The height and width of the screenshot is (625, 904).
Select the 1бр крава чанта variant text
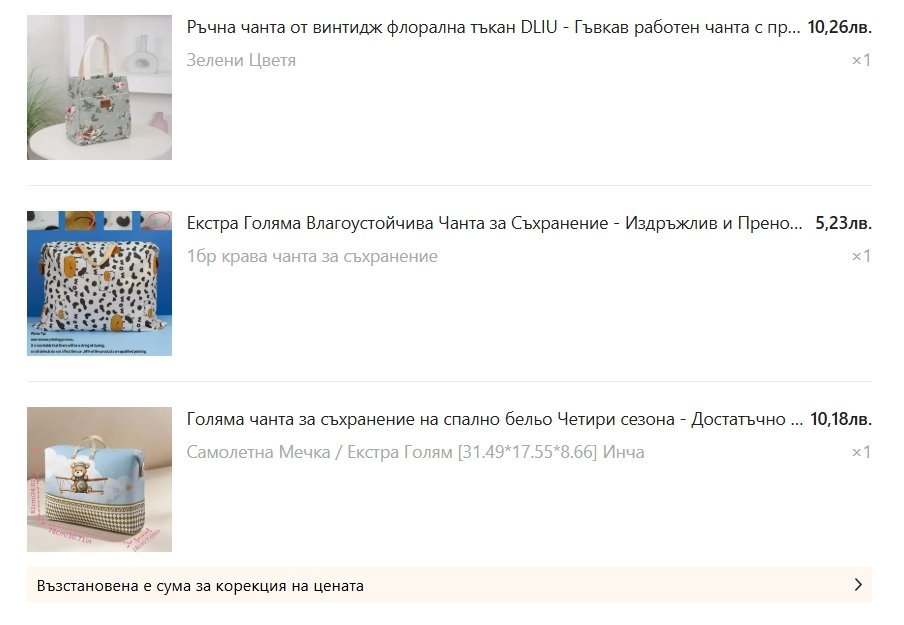[312, 256]
